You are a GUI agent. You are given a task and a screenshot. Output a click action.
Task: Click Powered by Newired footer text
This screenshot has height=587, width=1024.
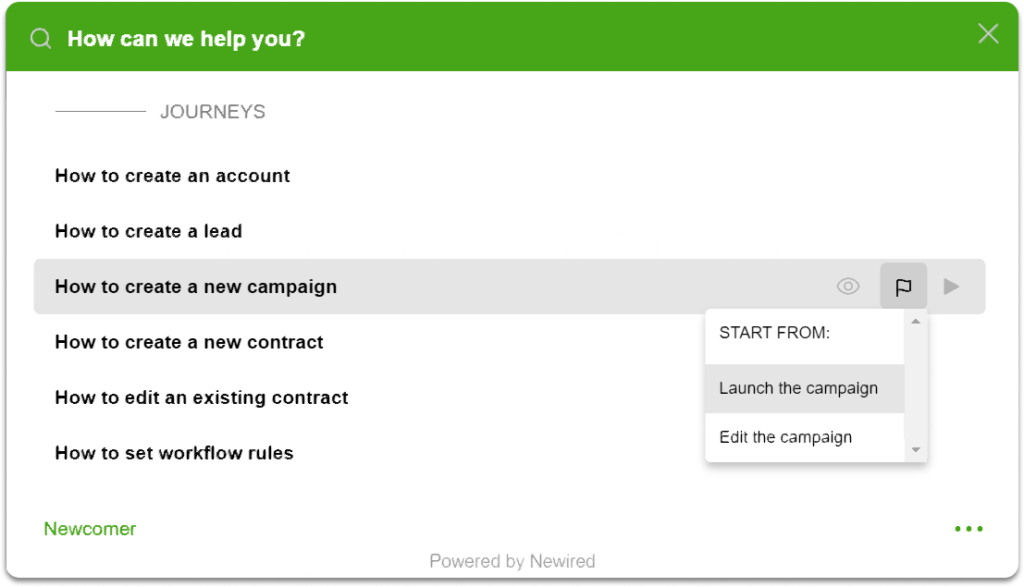[x=512, y=561]
